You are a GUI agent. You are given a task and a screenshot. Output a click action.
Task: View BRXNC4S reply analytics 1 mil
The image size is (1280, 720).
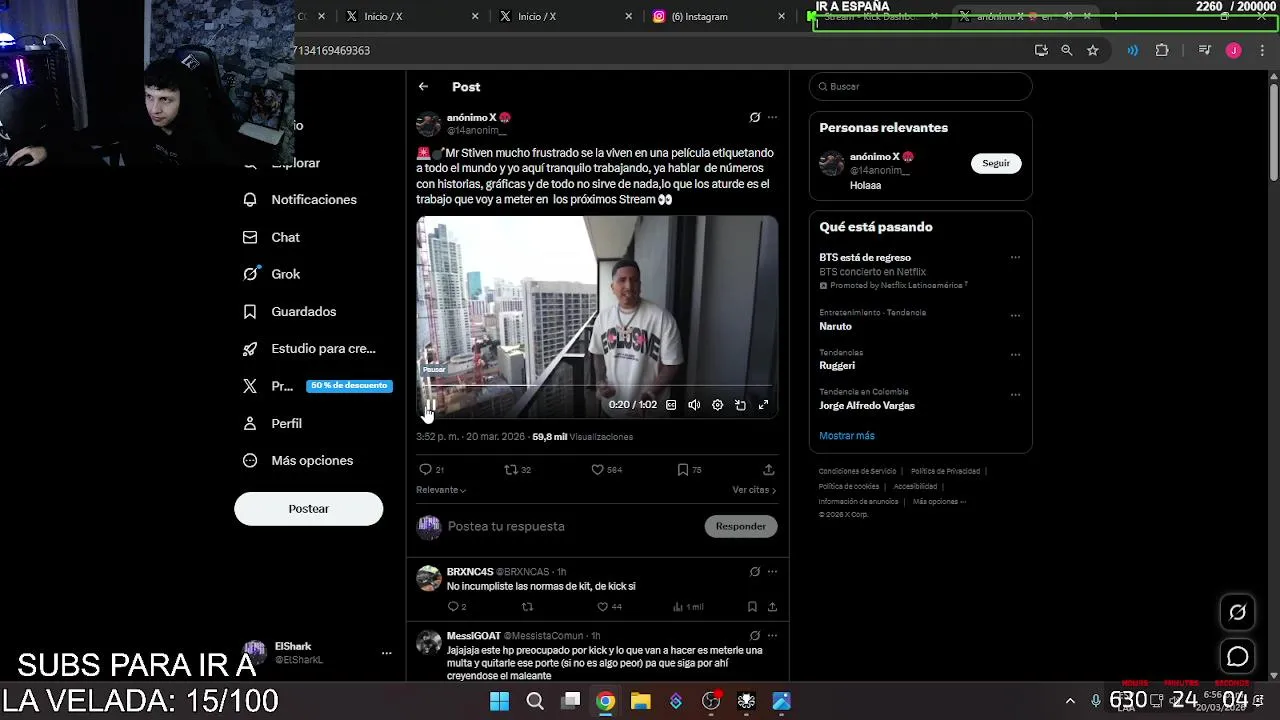pos(688,607)
